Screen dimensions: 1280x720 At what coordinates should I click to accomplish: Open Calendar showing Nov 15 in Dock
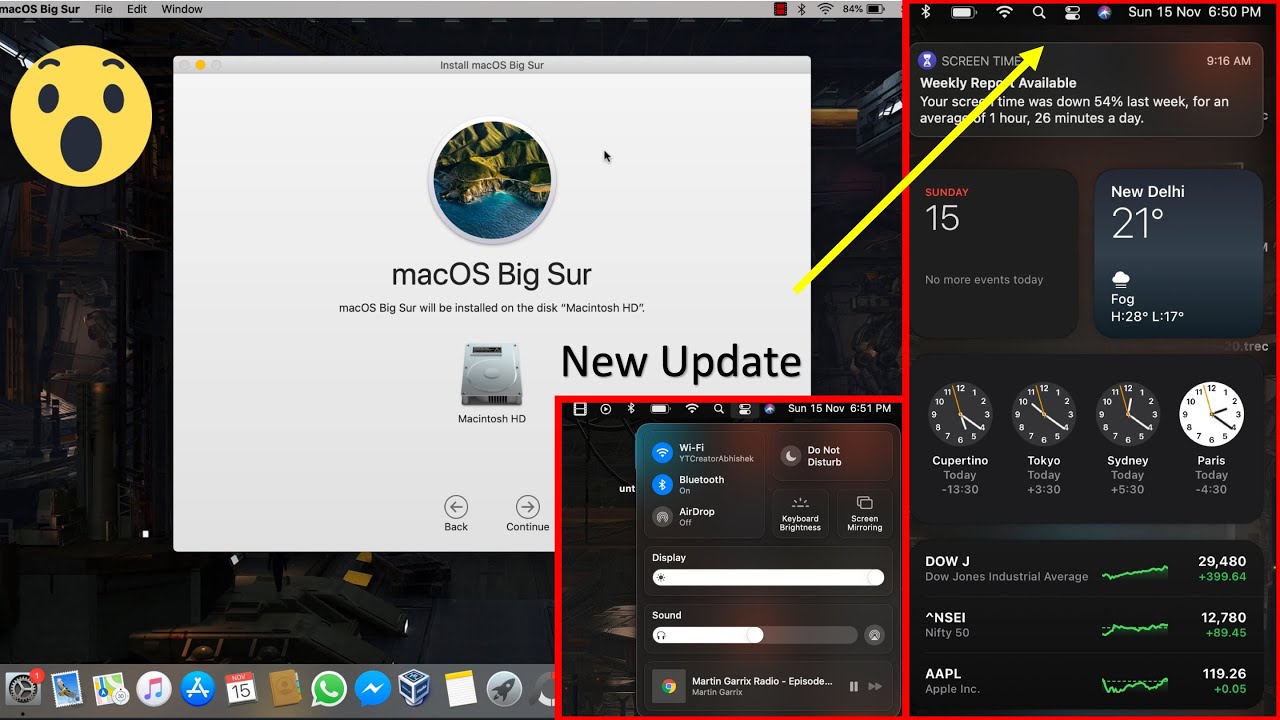pos(241,688)
